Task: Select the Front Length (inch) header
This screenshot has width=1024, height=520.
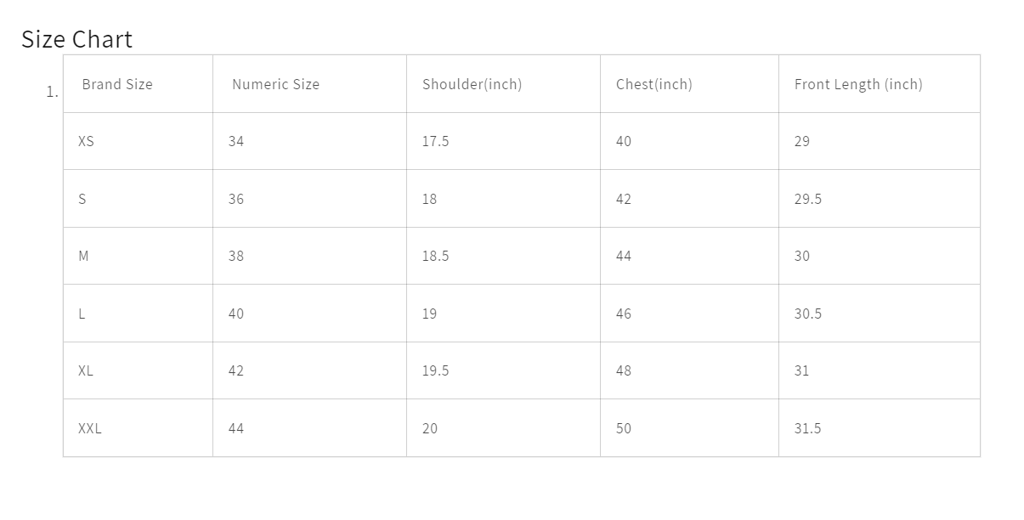Action: pos(858,84)
